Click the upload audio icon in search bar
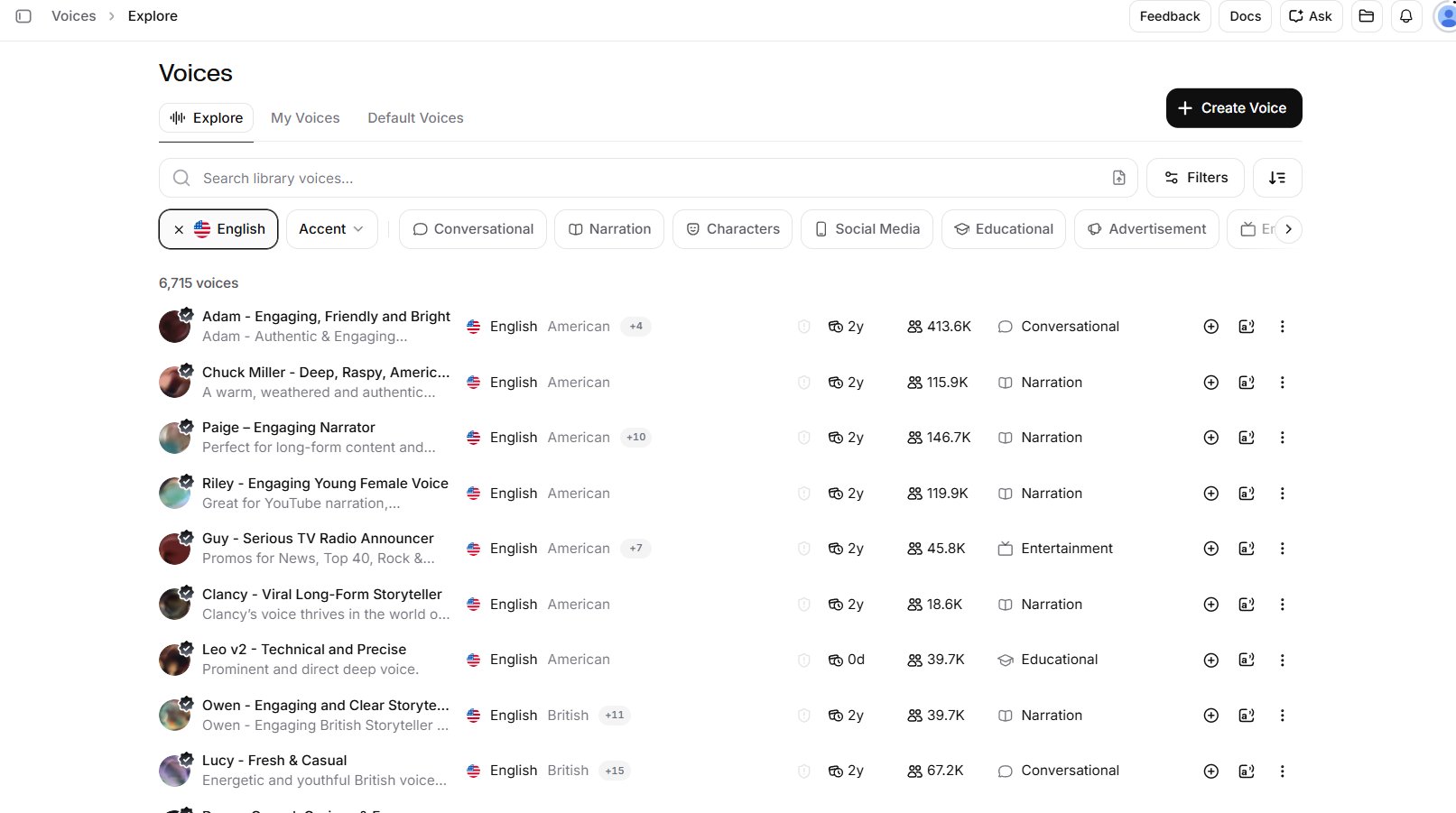 1119,178
